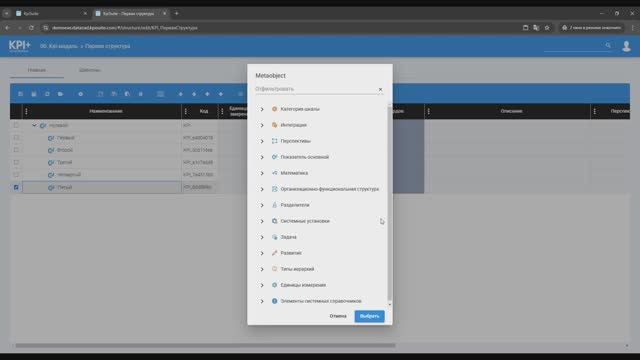Click the table horizontal scrollbar
The image size is (640, 360).
(205, 345)
